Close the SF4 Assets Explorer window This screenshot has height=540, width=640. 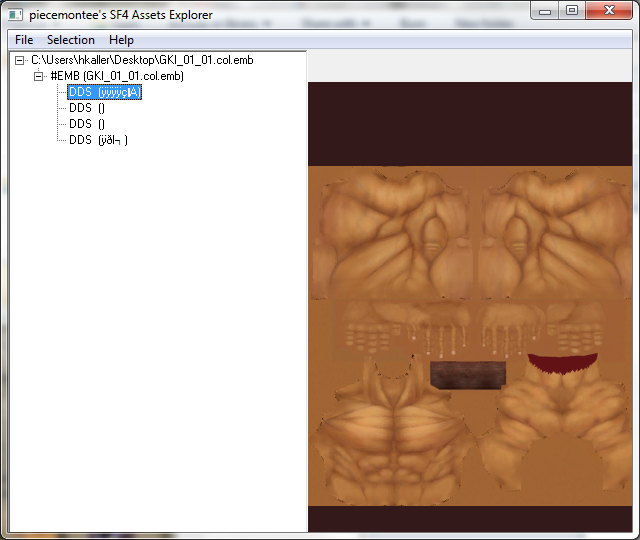pos(609,11)
